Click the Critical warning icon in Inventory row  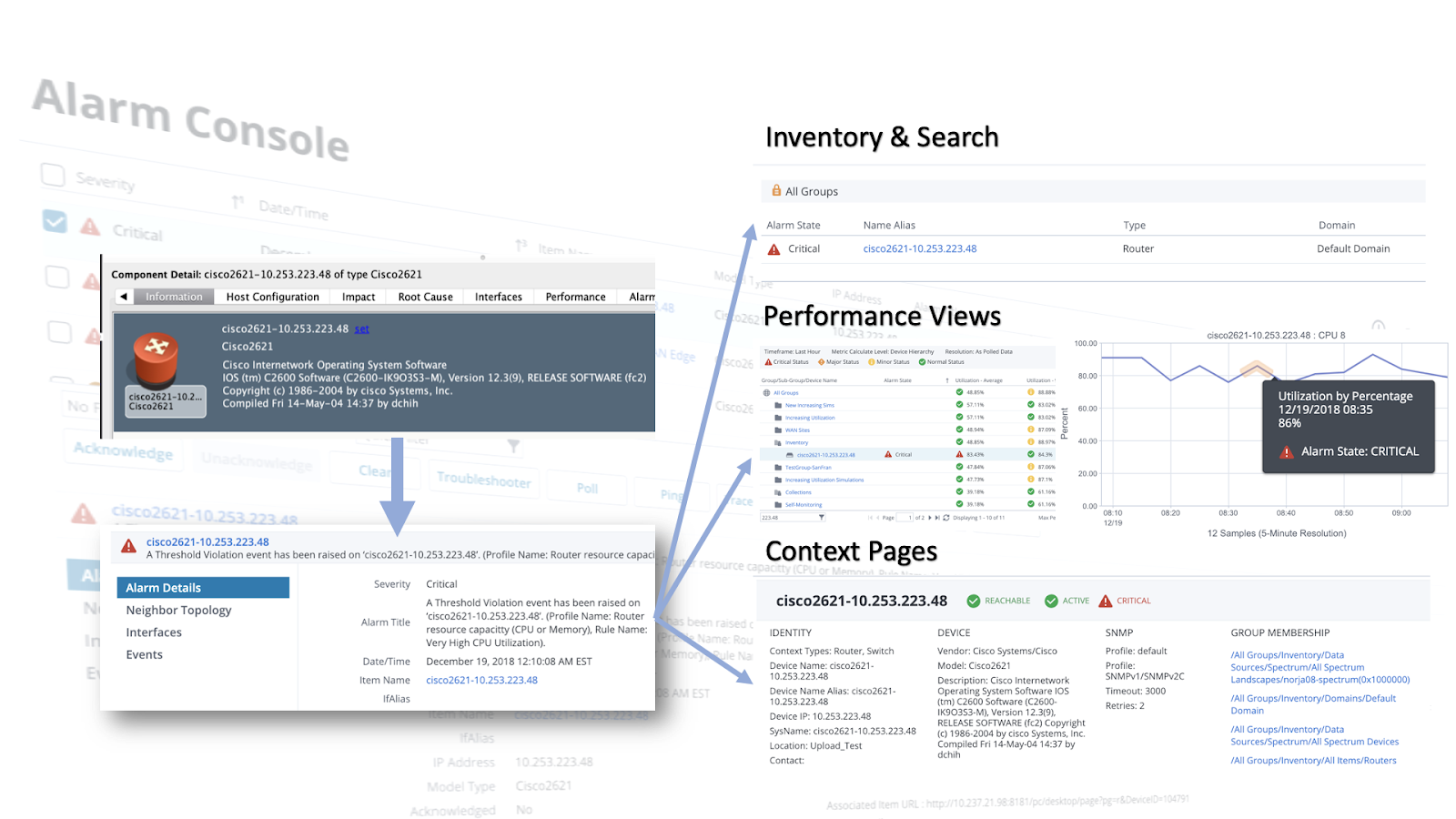(773, 249)
